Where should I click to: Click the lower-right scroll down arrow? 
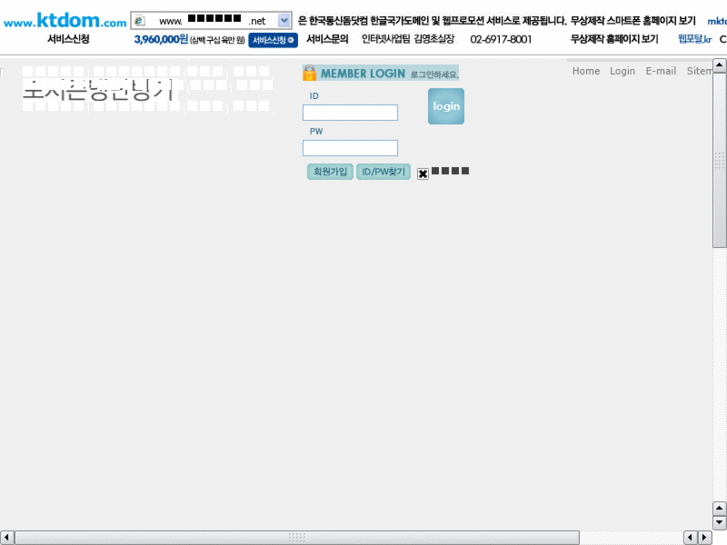click(x=719, y=522)
